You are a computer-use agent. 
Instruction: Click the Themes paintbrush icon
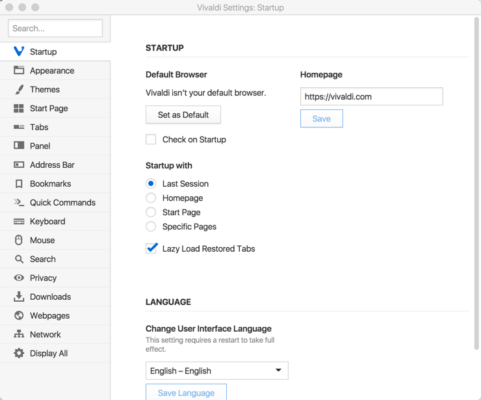pos(19,89)
